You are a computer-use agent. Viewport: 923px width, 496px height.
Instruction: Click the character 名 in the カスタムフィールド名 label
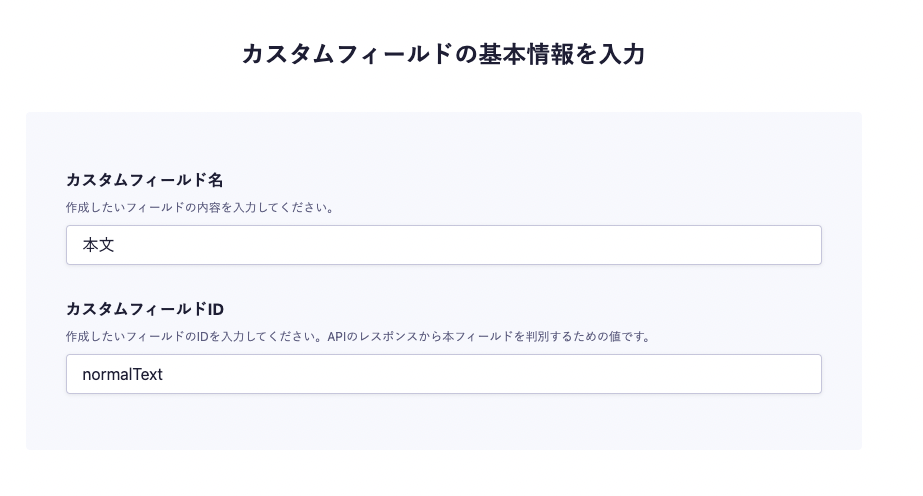pos(215,180)
